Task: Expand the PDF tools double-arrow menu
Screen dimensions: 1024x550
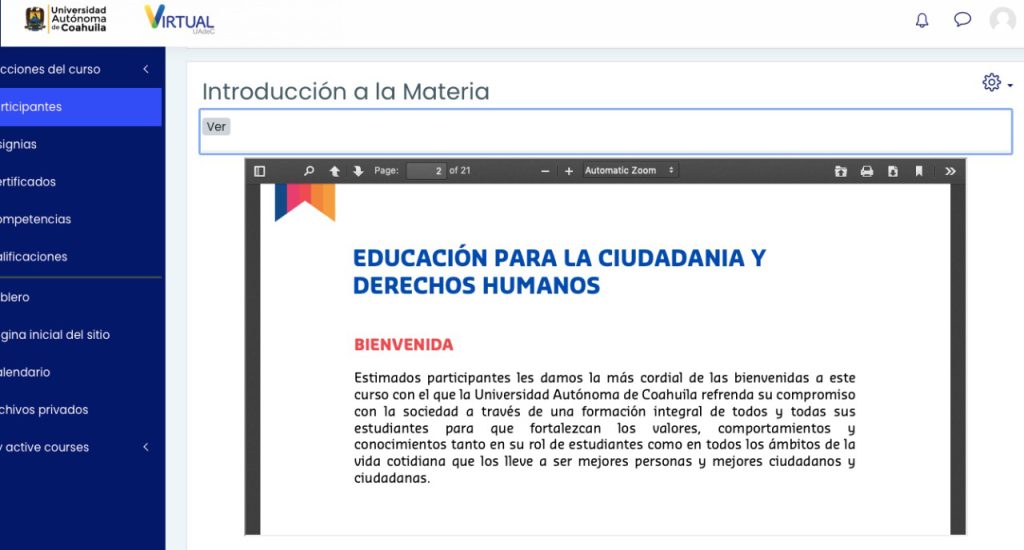Action: [x=950, y=171]
